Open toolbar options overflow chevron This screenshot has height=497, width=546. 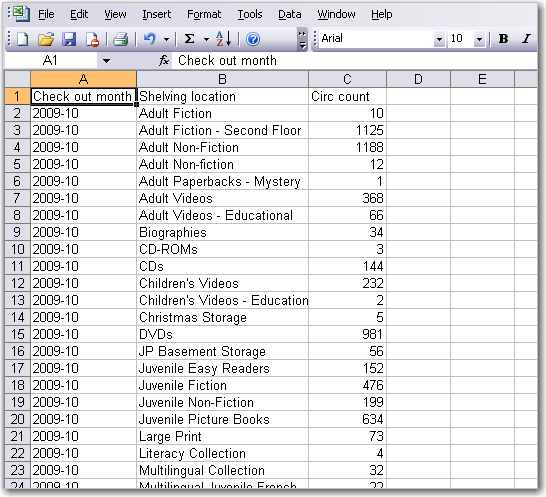[x=302, y=39]
